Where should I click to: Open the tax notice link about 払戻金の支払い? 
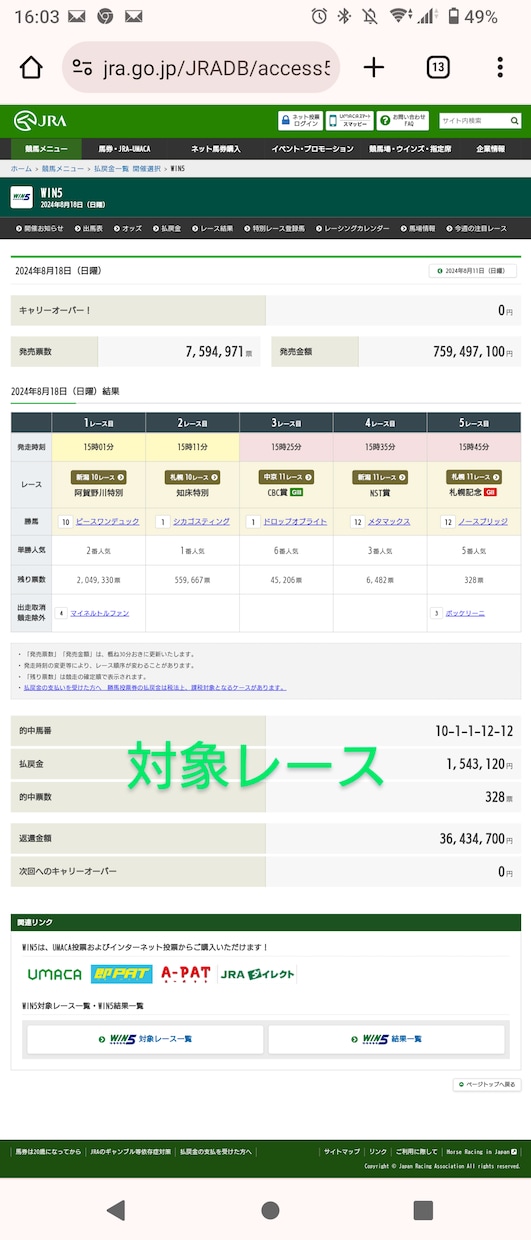[x=154, y=688]
